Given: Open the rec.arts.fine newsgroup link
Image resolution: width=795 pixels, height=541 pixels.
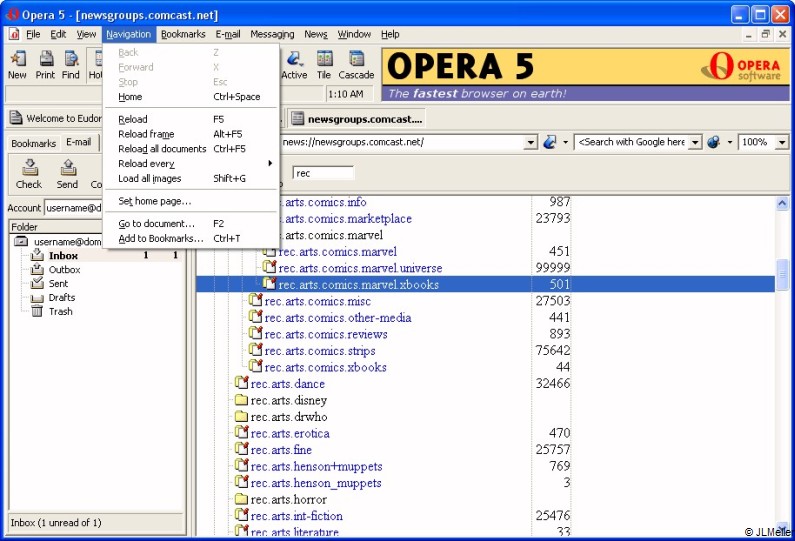Looking at the screenshot, I should (x=281, y=449).
